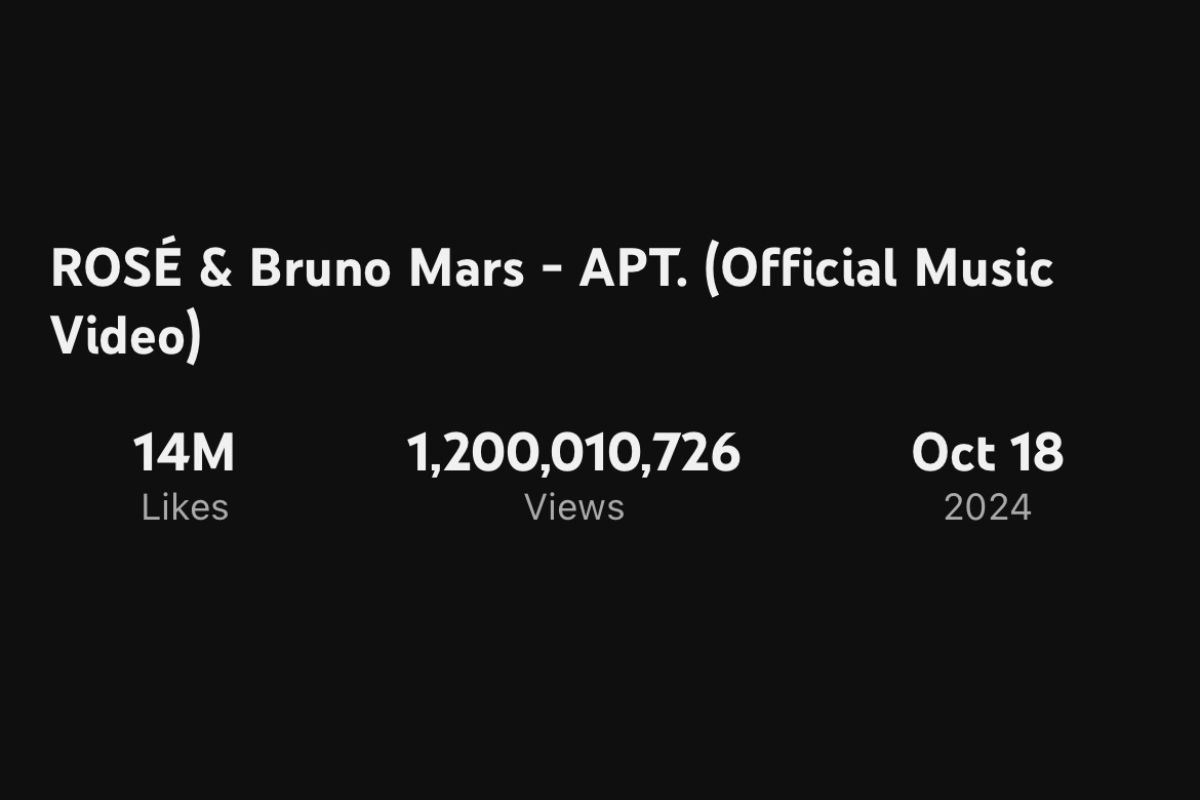This screenshot has width=1200, height=800.
Task: Click the letter M in 14M
Action: pos(211,454)
